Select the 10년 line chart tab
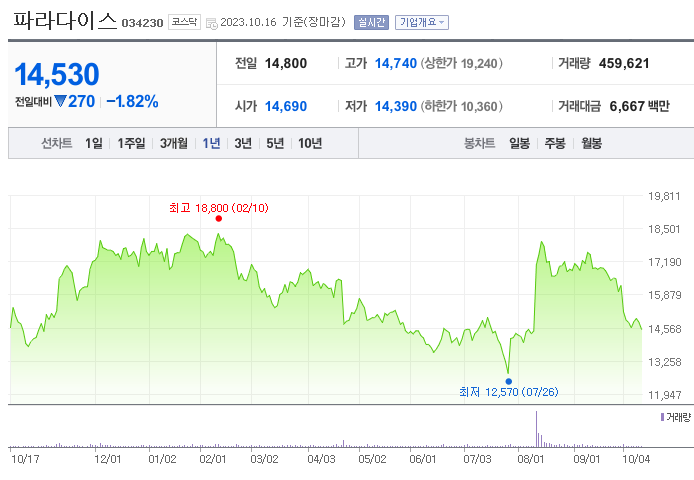This screenshot has width=694, height=480. (x=310, y=143)
